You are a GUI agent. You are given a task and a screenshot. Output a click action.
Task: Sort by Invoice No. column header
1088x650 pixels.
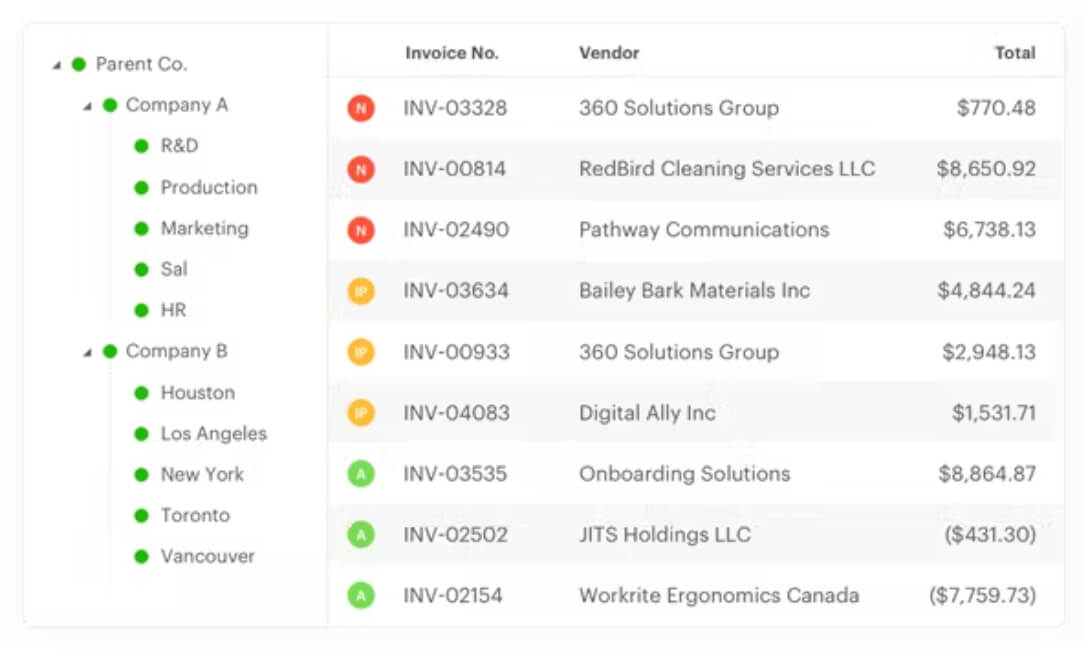coord(452,53)
